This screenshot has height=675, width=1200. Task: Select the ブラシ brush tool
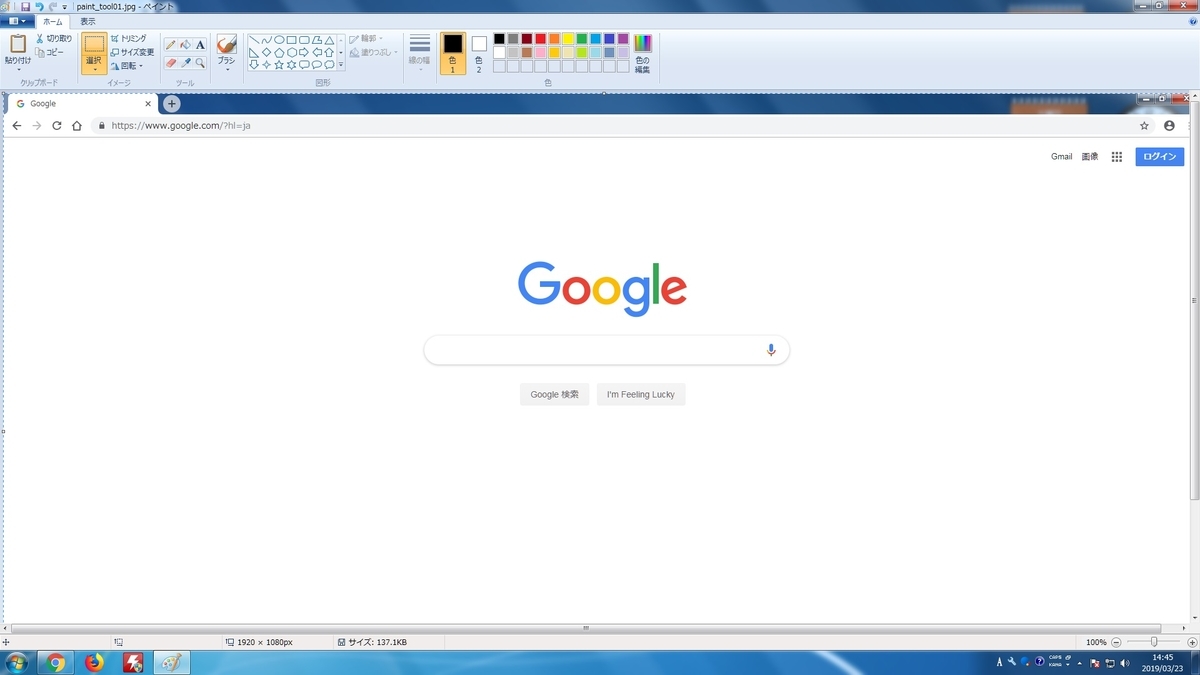click(227, 44)
